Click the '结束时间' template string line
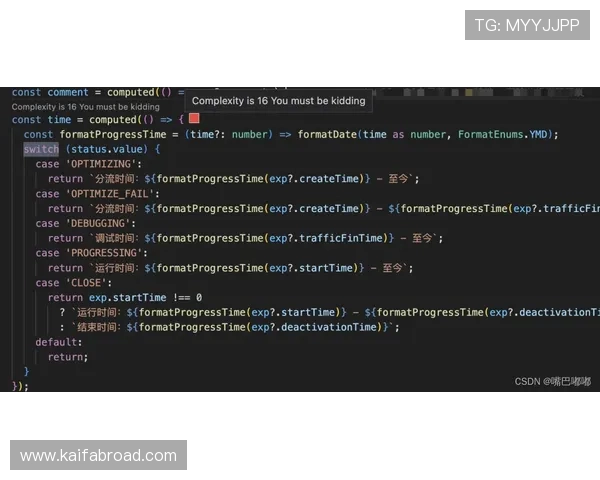Image resolution: width=600 pixels, height=480 pixels. [x=230, y=327]
